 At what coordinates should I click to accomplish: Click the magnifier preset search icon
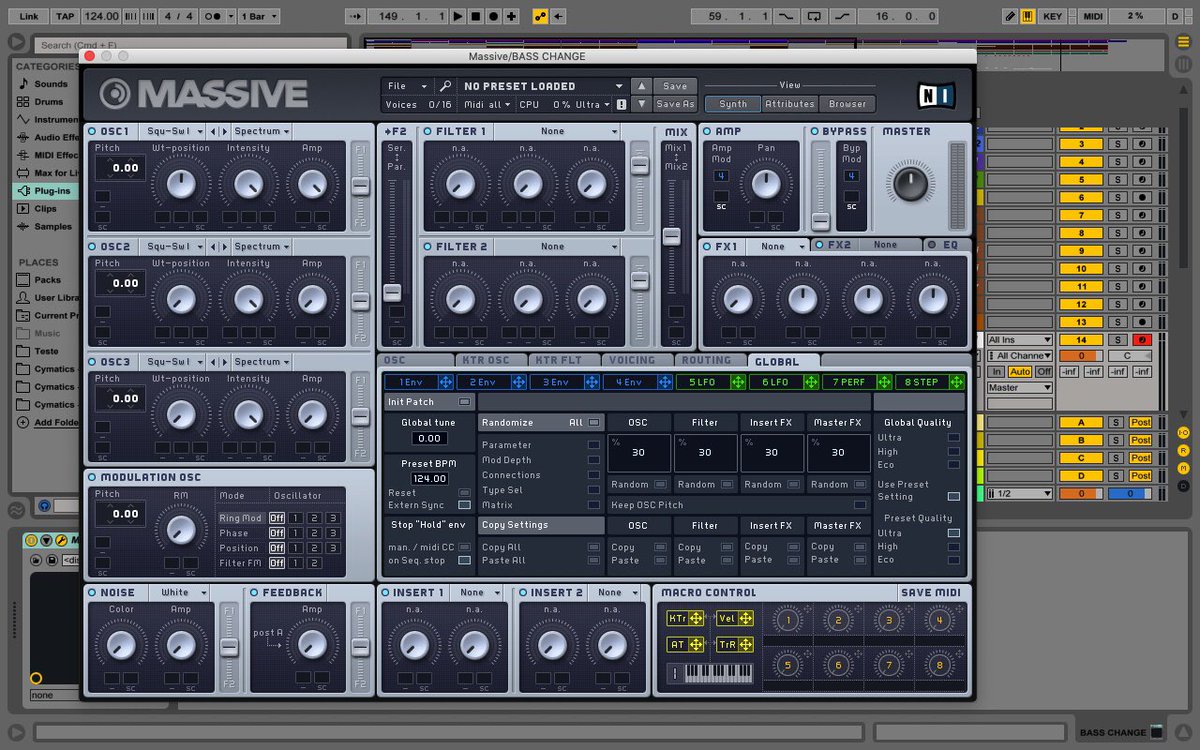446,86
